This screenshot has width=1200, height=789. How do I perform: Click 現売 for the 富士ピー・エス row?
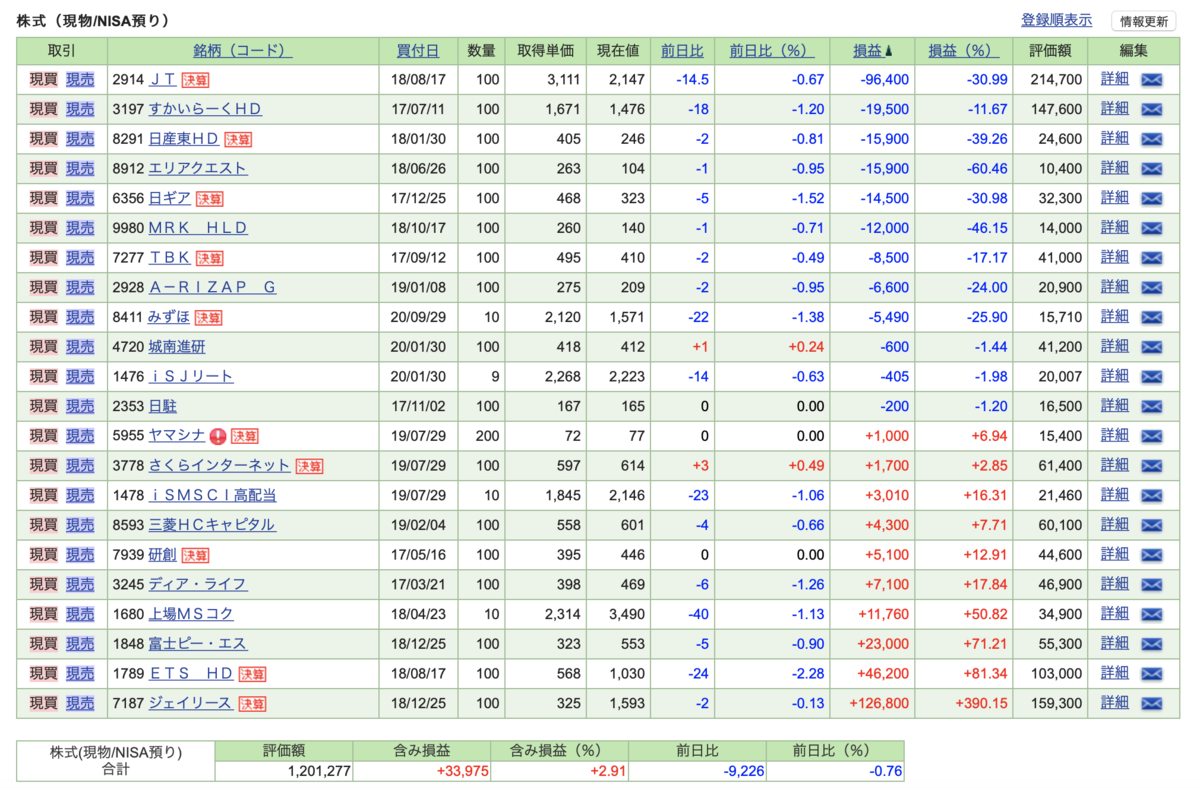[x=80, y=644]
